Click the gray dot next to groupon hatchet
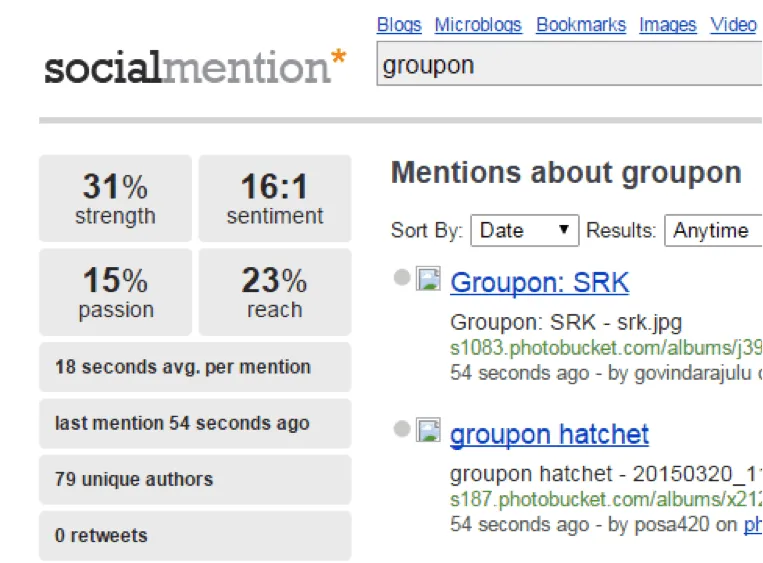Image resolution: width=763 pixels, height=563 pixels. click(x=402, y=430)
